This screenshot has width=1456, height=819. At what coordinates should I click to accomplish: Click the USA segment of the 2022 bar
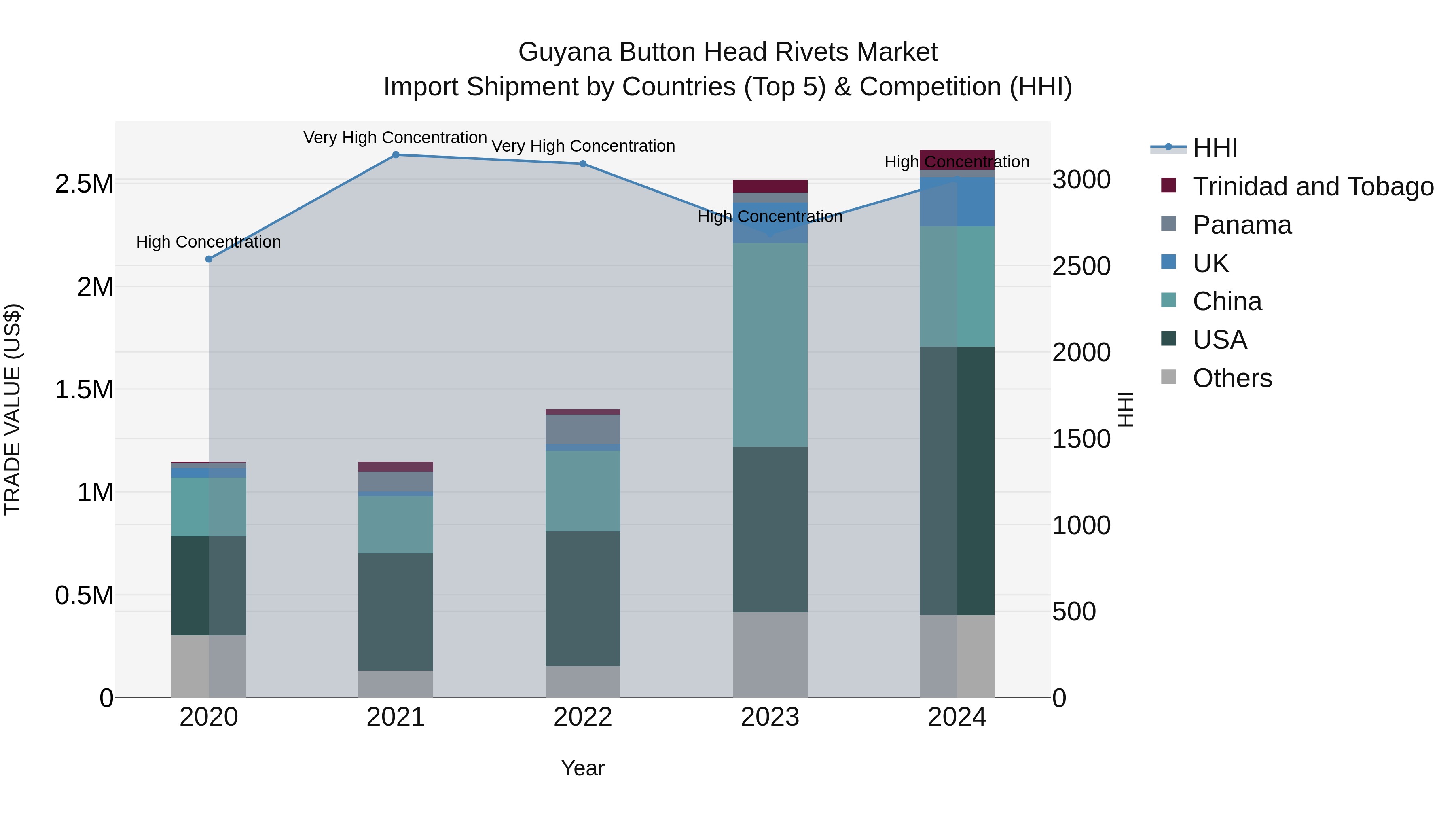pyautogui.click(x=583, y=599)
